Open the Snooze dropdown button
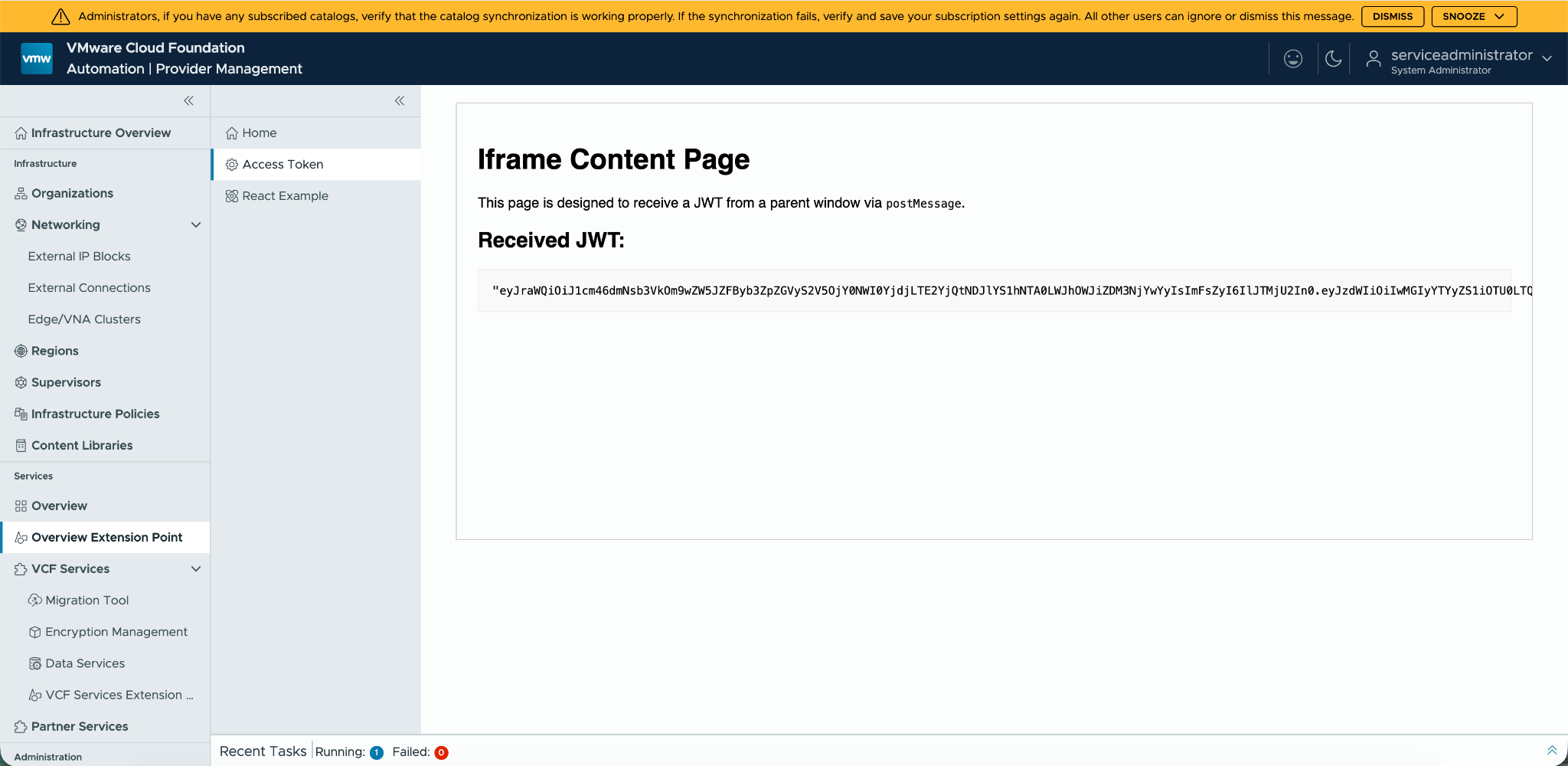Image resolution: width=1568 pixels, height=766 pixels. tap(1474, 16)
